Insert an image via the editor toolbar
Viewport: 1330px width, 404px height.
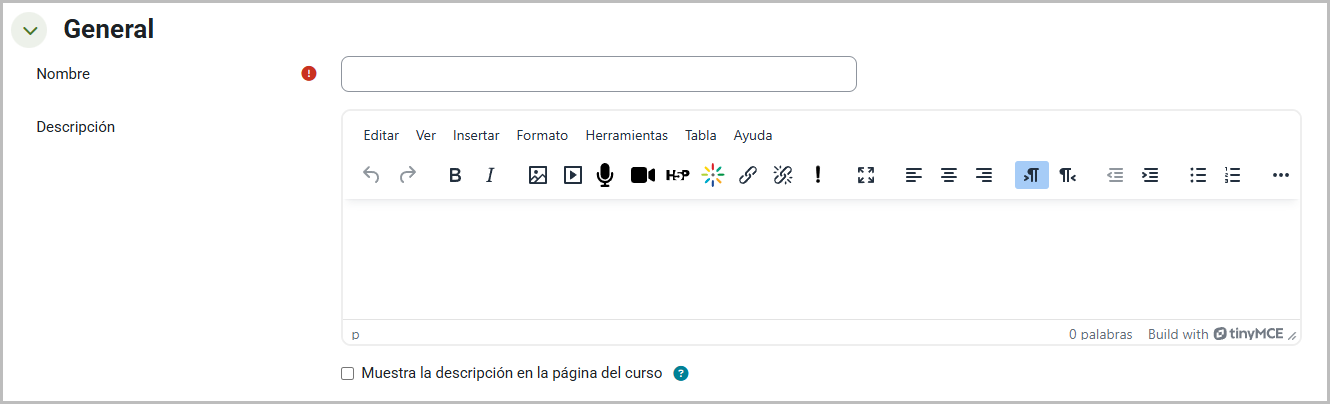[538, 176]
